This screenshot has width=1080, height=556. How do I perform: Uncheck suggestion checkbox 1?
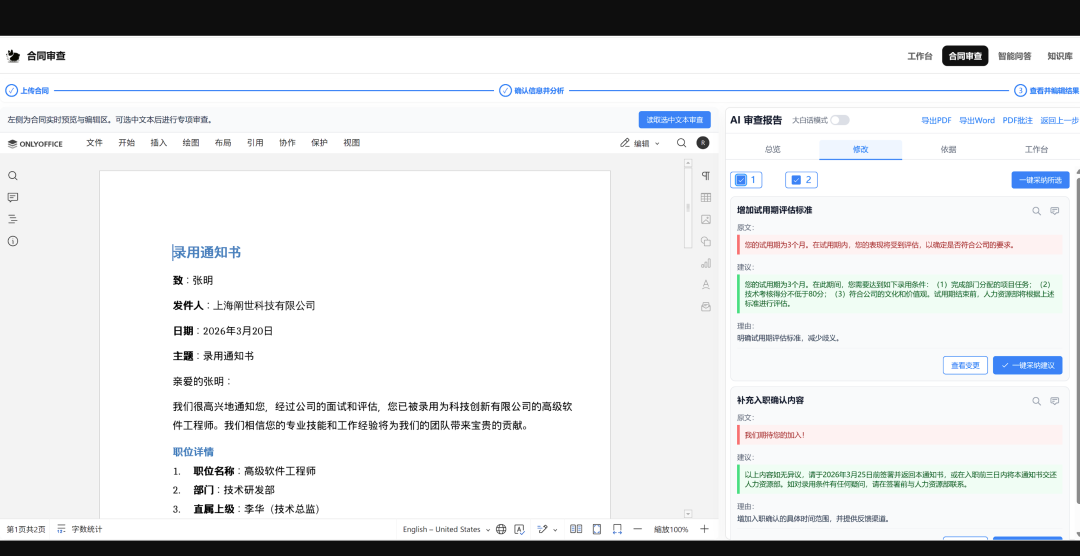[741, 180]
